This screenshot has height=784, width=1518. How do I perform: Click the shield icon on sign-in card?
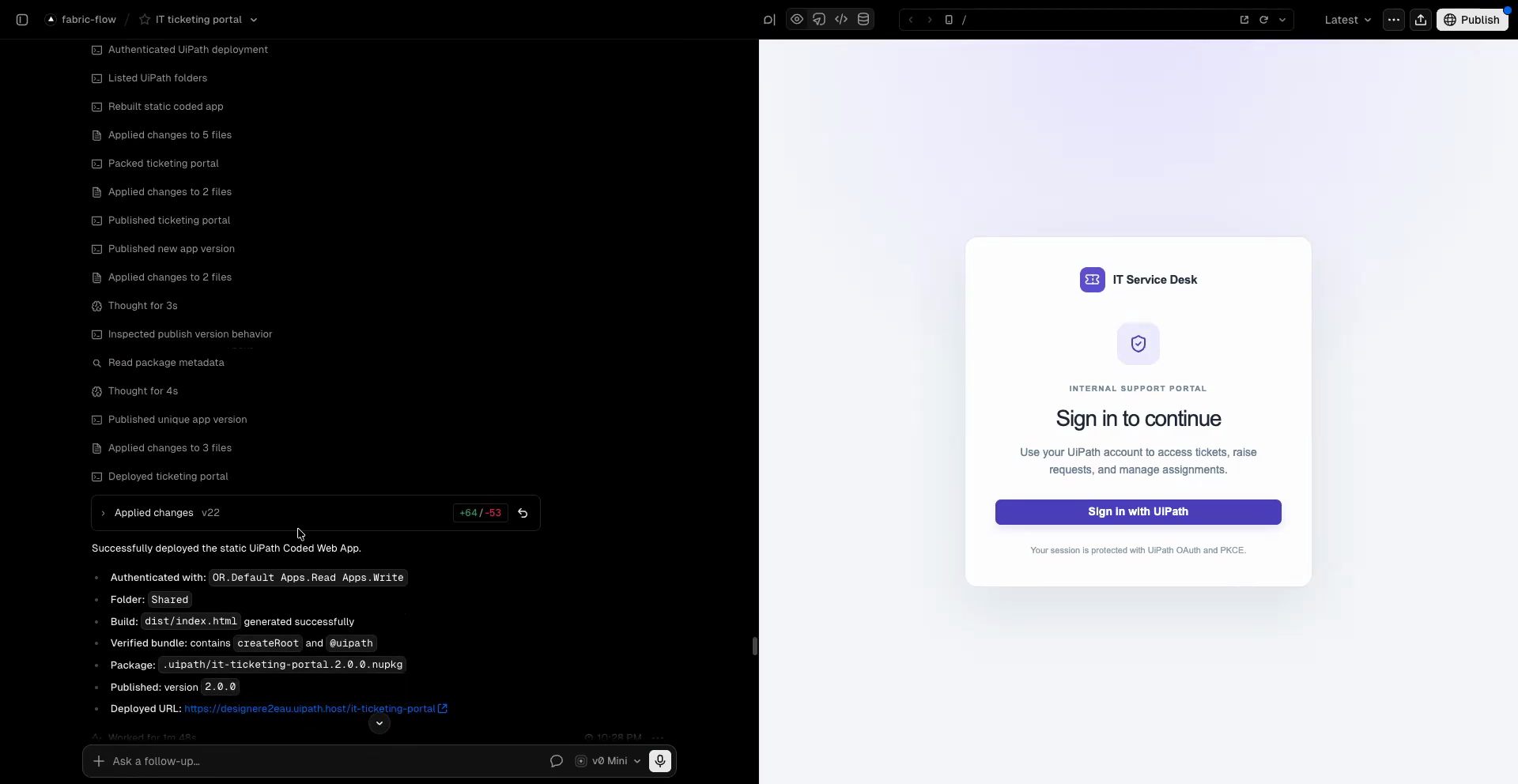pos(1138,344)
